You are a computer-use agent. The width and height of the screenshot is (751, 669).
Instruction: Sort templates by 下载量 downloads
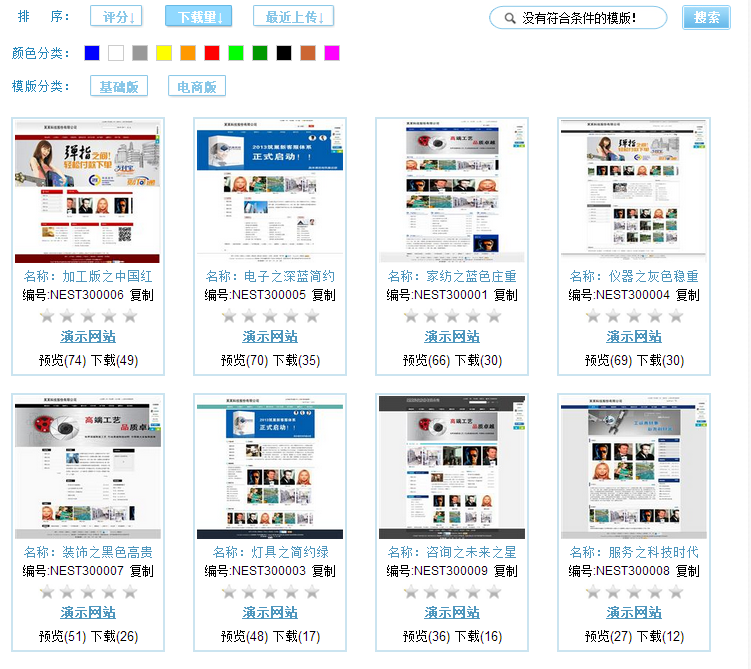198,17
